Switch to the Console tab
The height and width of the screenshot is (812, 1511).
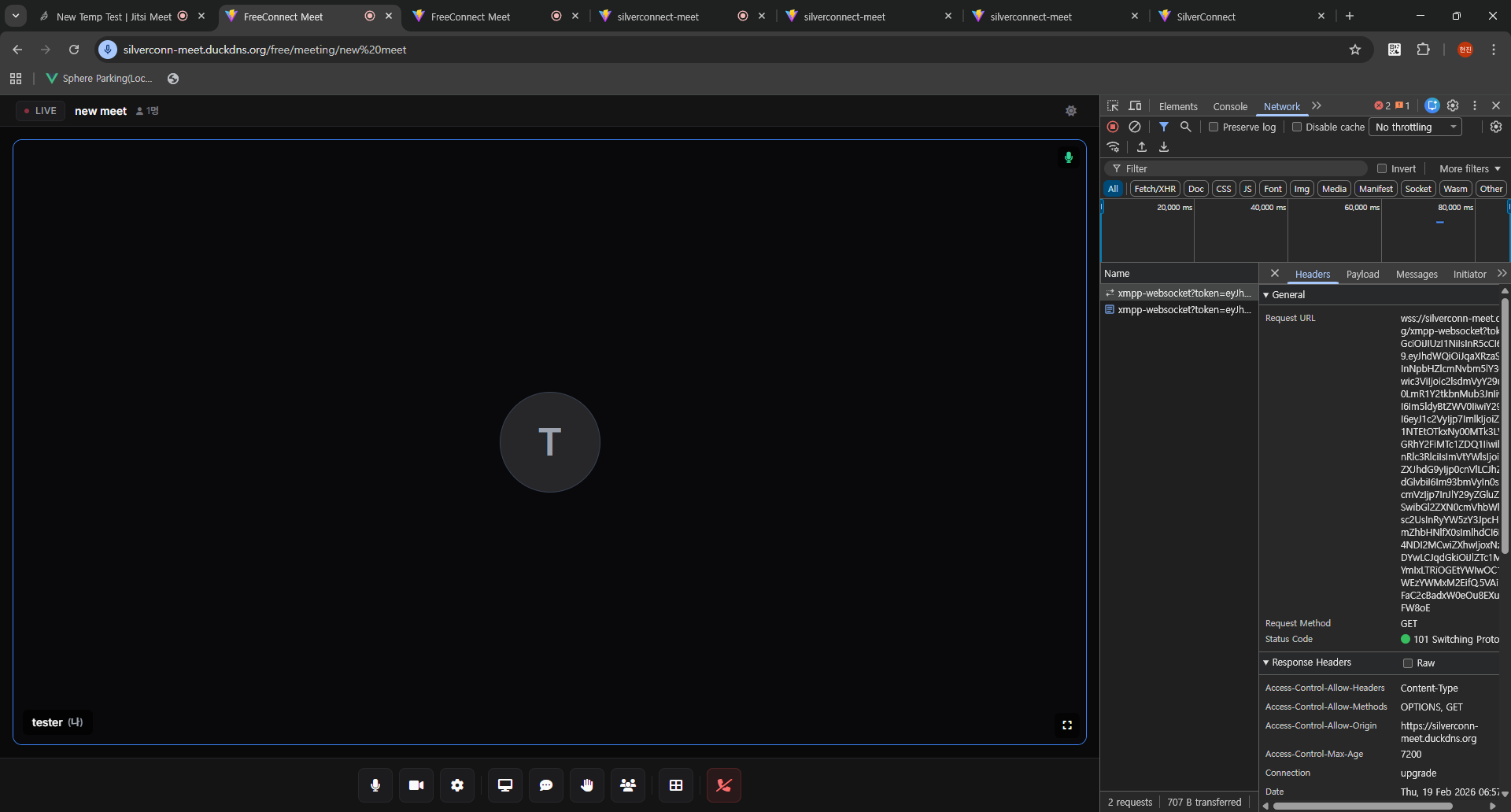click(1229, 107)
